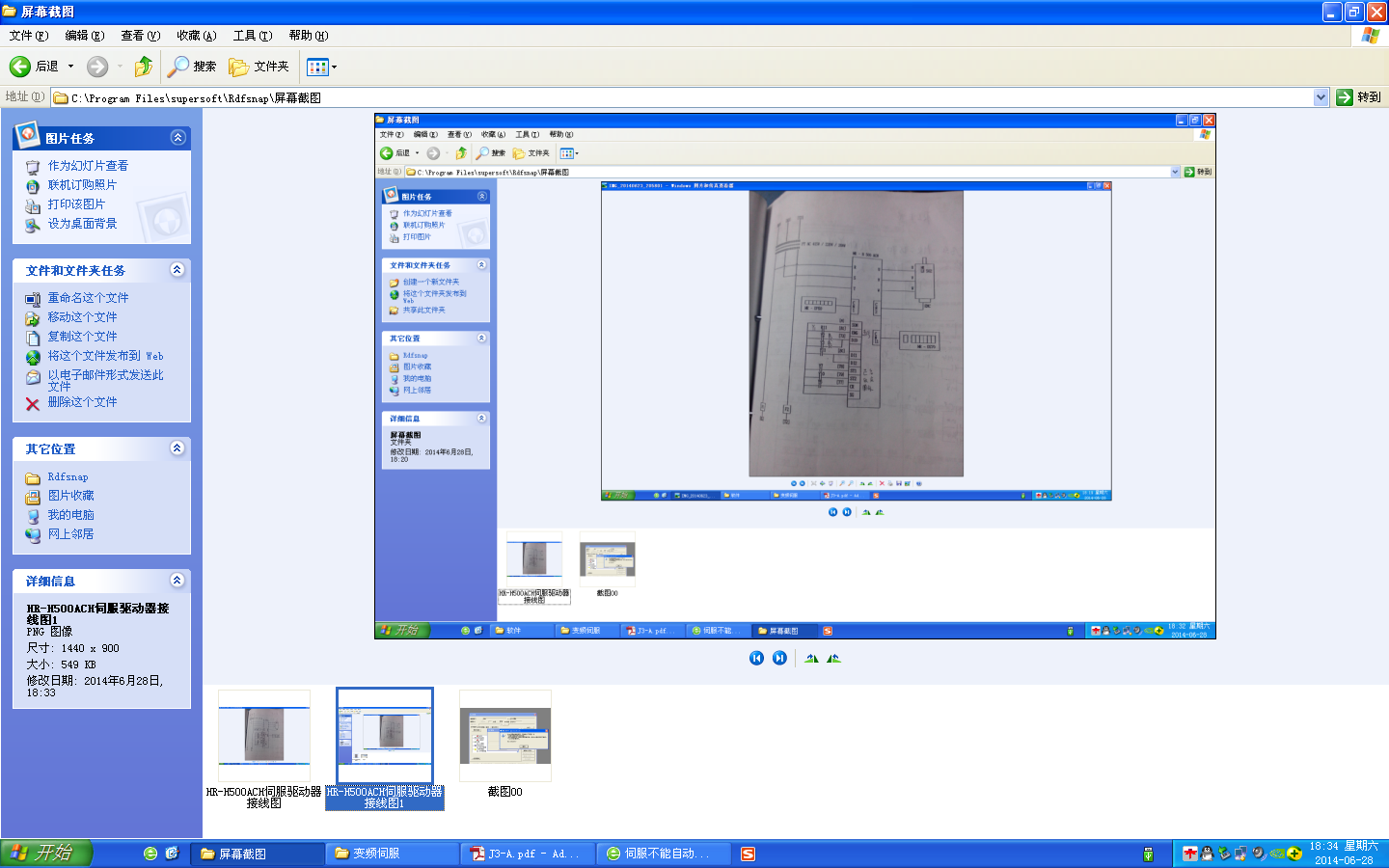Select the 截图00 thumbnail
The width and height of the screenshot is (1389, 868).
[x=504, y=736]
